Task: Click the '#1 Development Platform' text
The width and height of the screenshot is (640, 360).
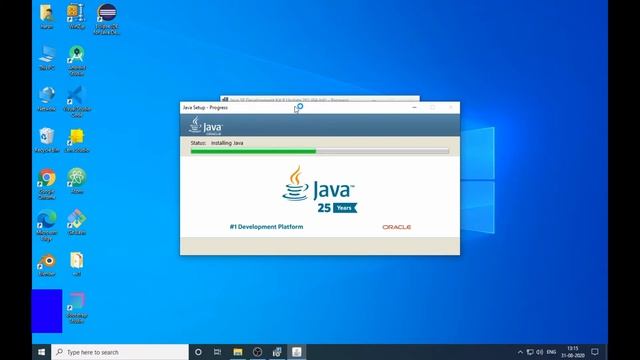Action: [x=266, y=227]
